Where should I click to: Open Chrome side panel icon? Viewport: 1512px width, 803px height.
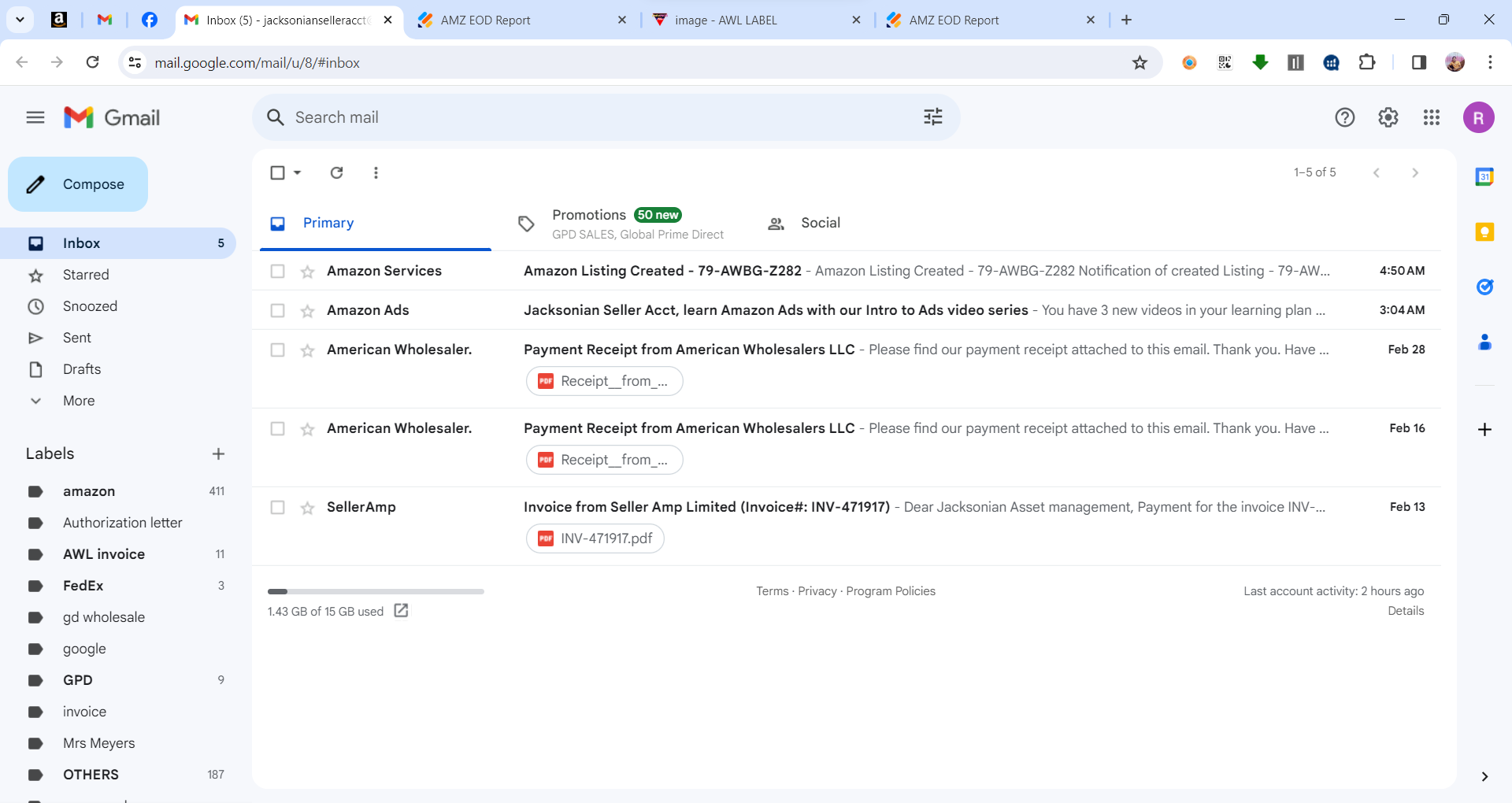pos(1419,62)
